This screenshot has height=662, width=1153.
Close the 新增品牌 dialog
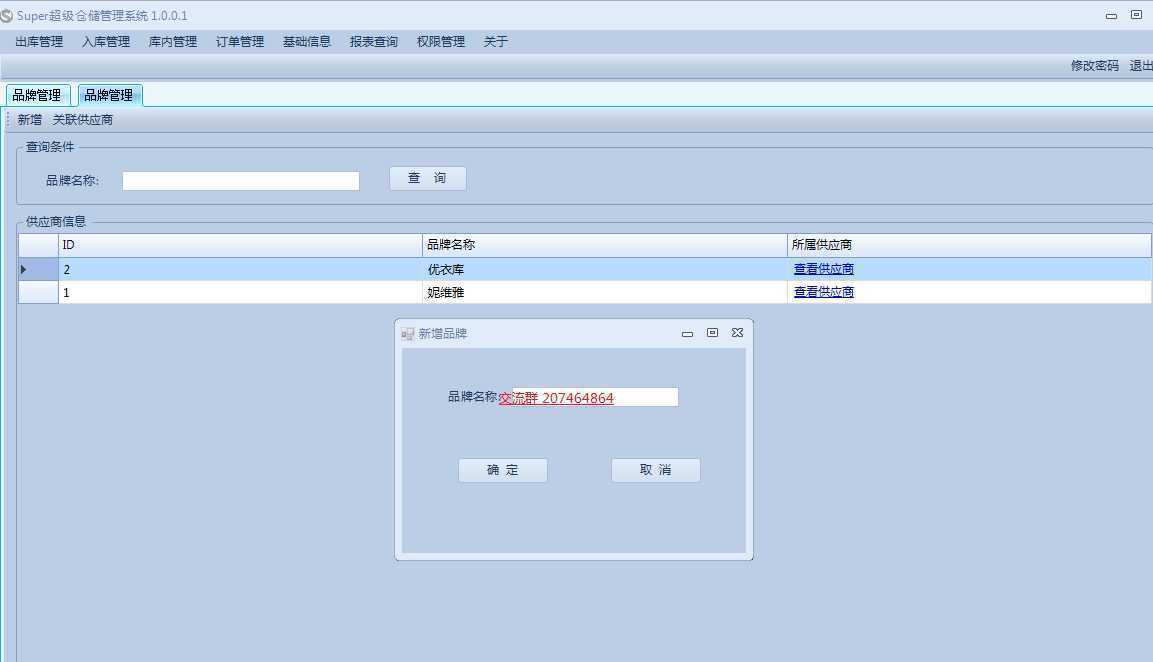(x=738, y=333)
